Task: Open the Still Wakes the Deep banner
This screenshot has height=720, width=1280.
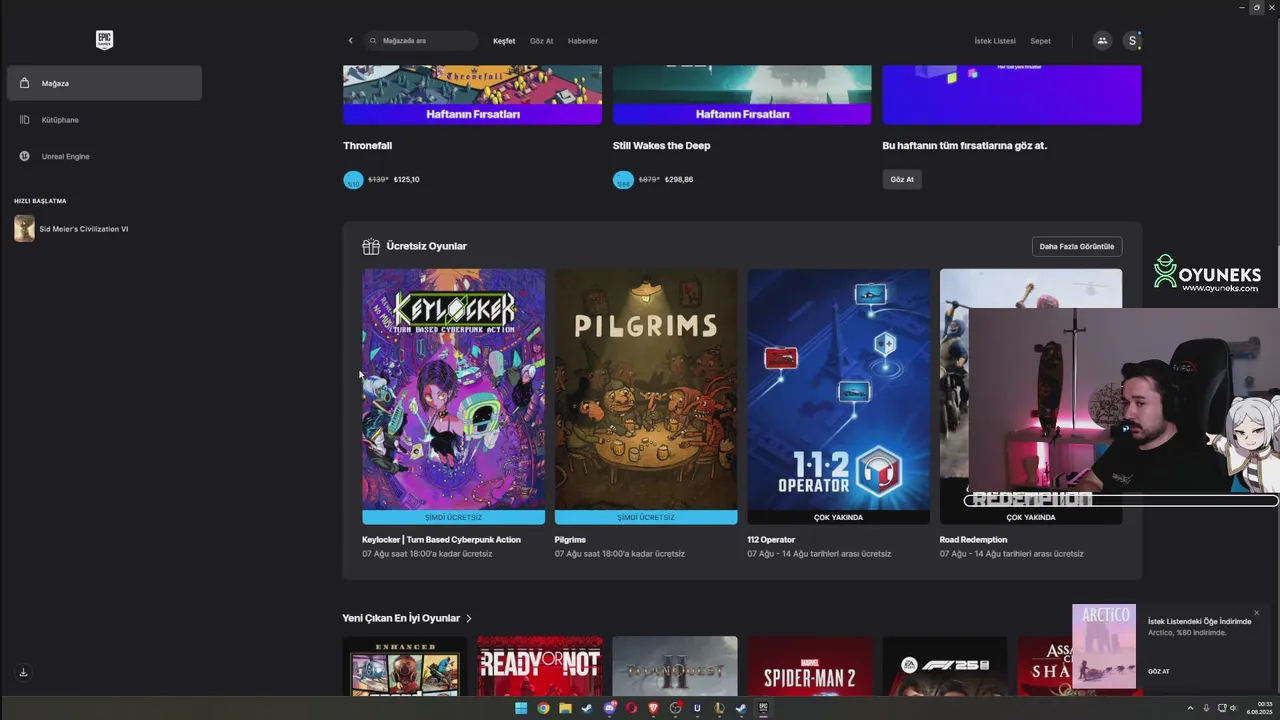Action: tap(742, 95)
